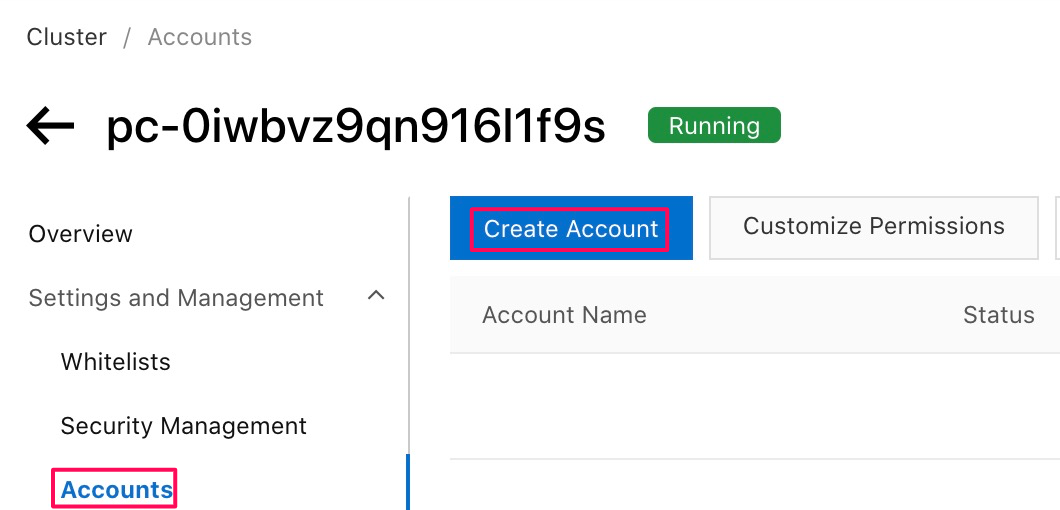Open Overview in the sidebar
The height and width of the screenshot is (510, 1060).
tap(80, 234)
